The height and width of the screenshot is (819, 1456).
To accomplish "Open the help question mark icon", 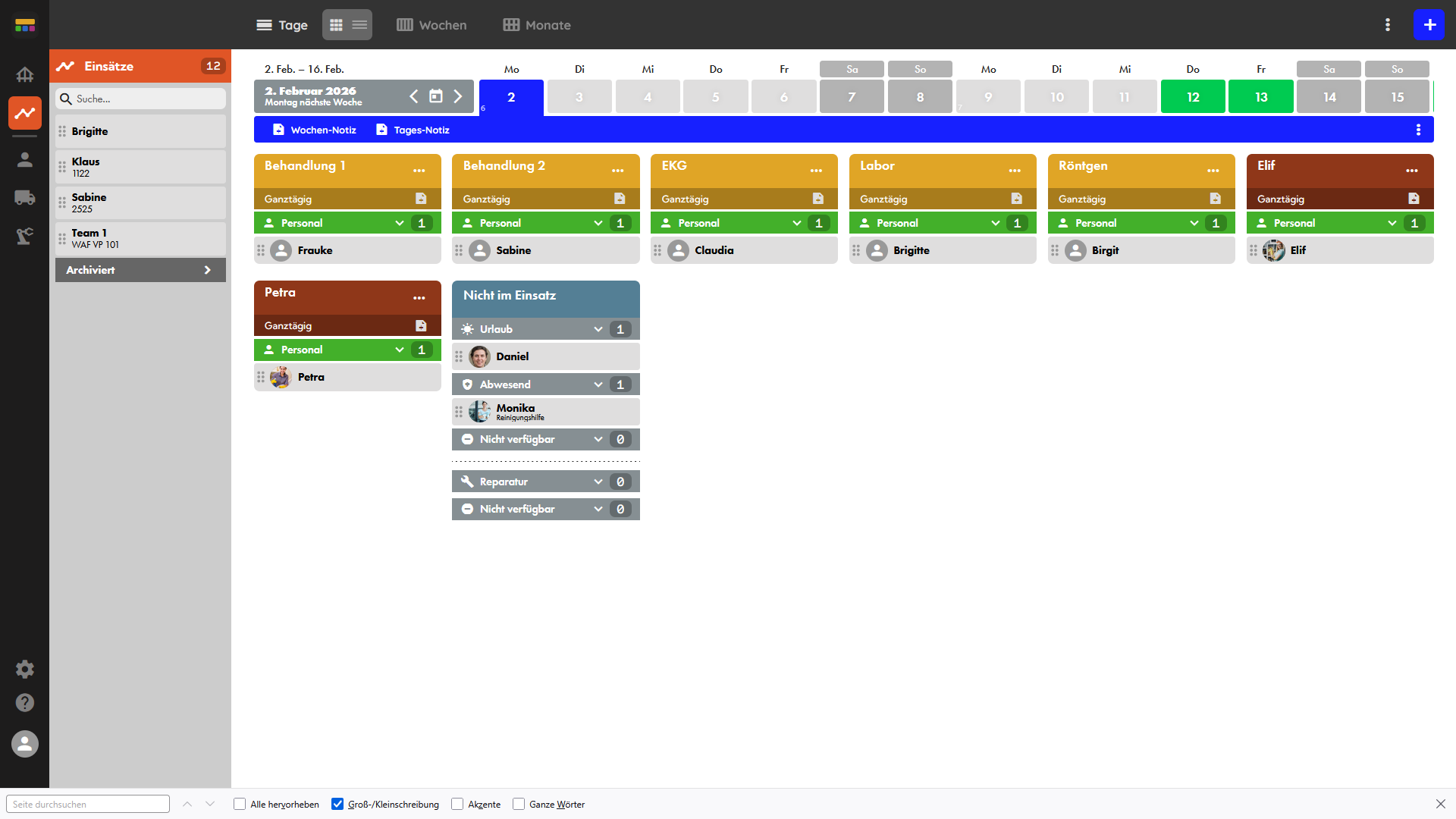I will 24,703.
